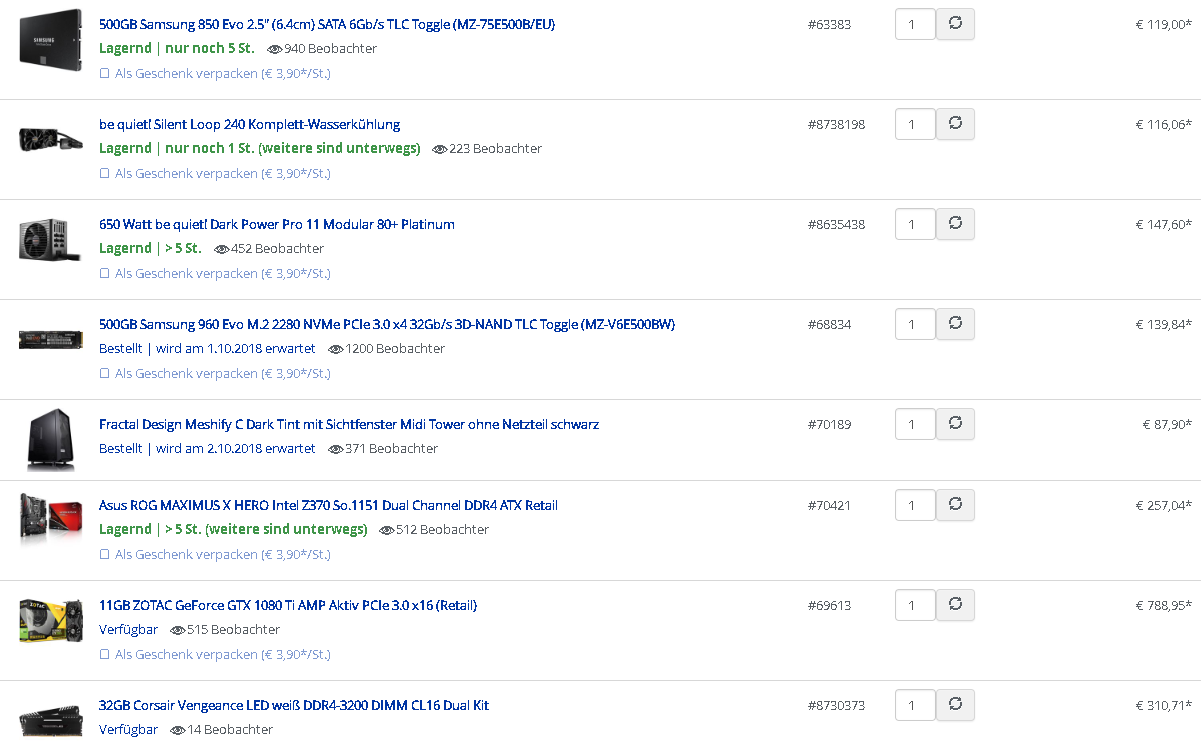
Task: Refresh quantity for Corsair Vengeance LED RAM
Action: point(955,705)
